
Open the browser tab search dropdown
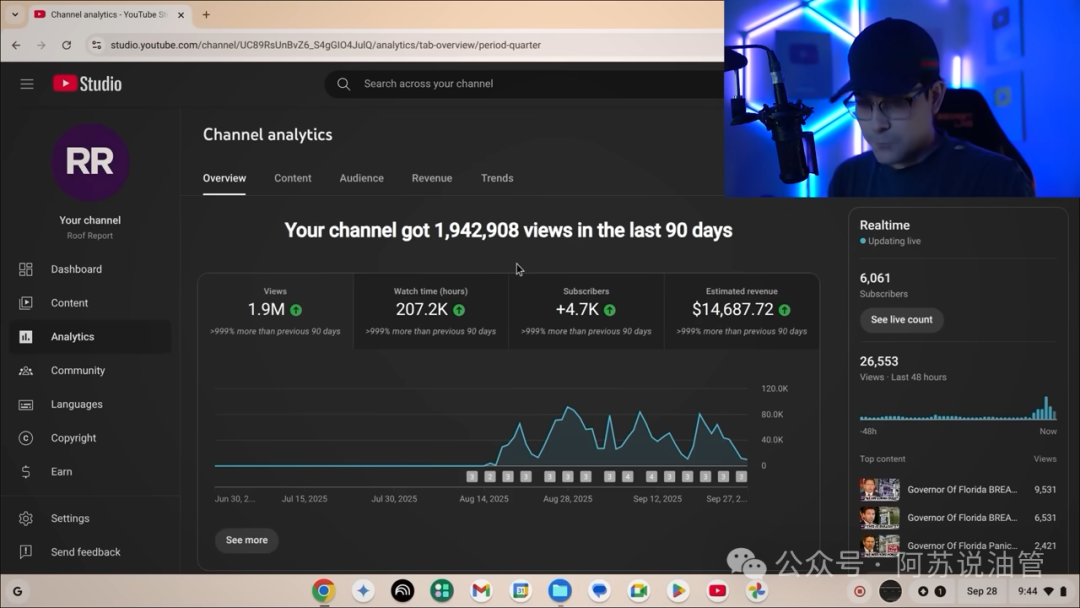(x=14, y=15)
